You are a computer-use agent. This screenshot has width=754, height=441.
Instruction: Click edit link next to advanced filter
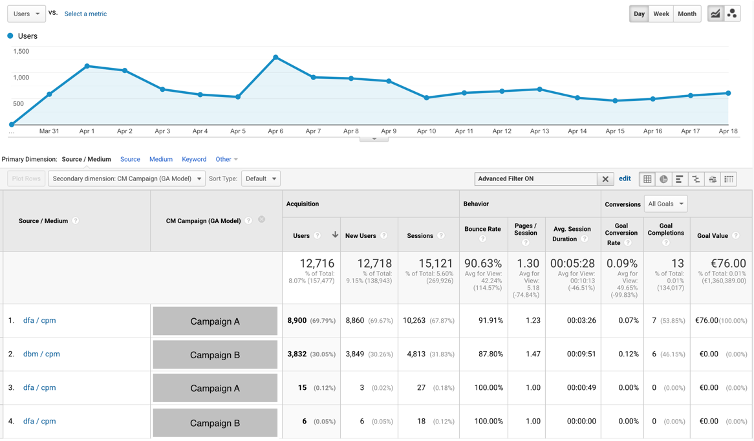pos(625,179)
